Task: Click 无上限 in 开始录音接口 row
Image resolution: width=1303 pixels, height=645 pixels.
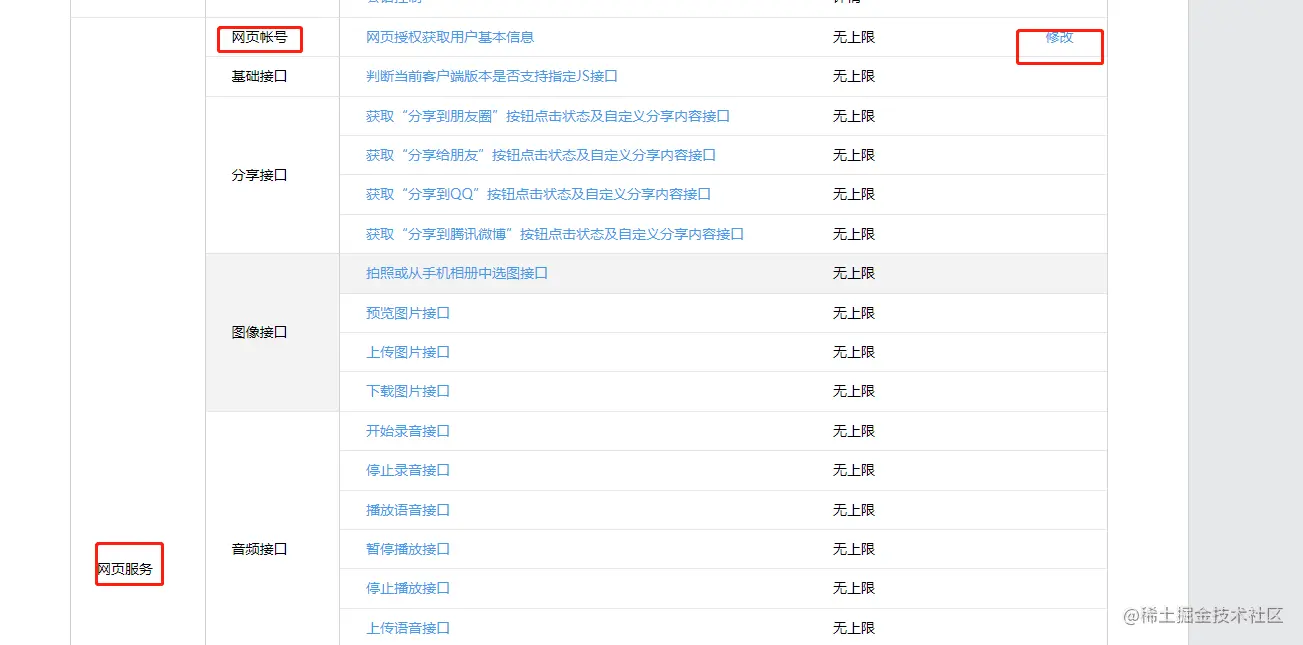Action: [x=854, y=431]
